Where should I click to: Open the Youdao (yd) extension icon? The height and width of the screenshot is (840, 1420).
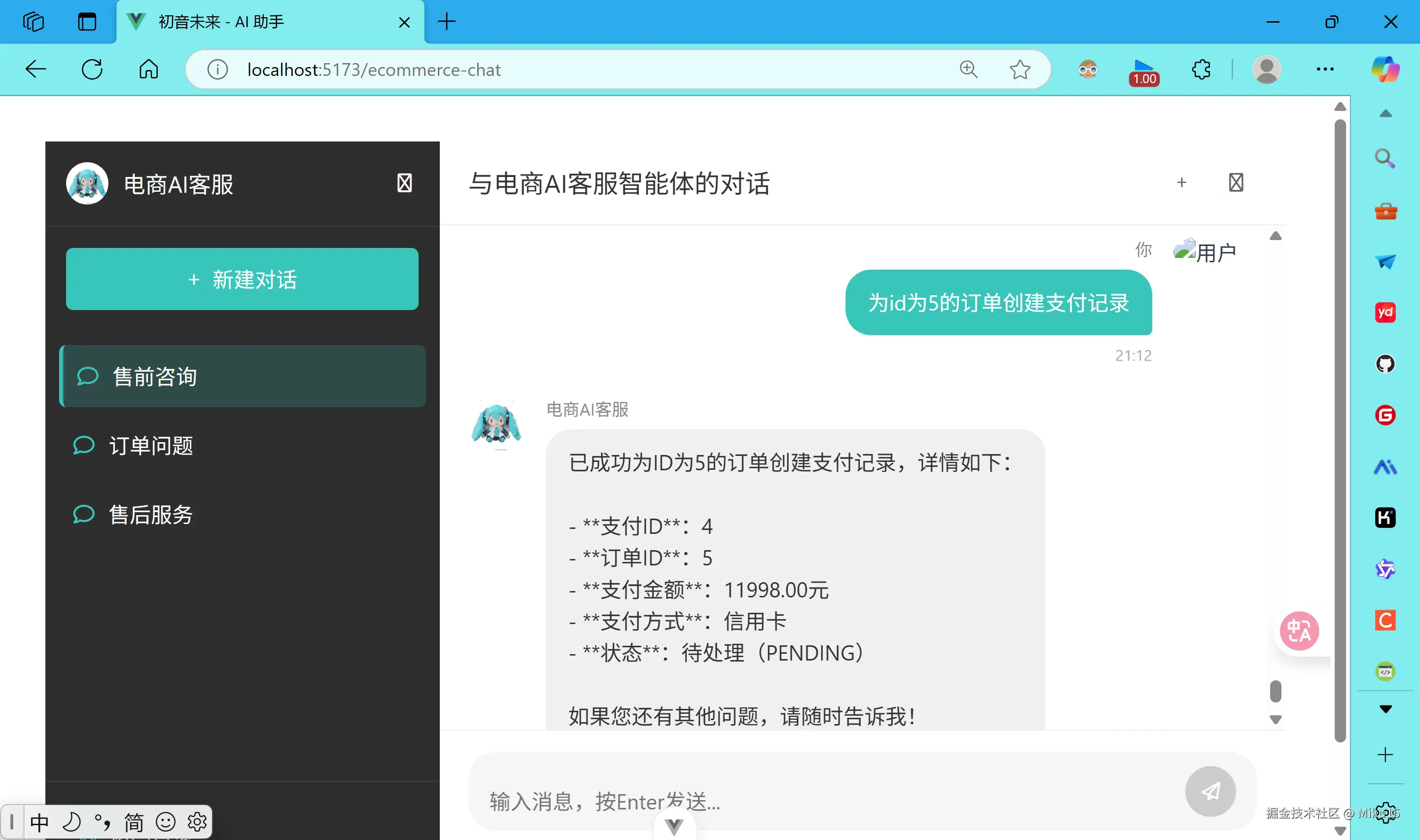point(1385,312)
